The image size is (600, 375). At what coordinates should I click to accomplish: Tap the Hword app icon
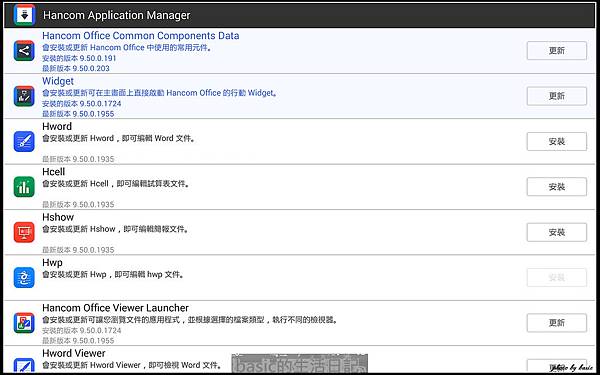click(24, 141)
